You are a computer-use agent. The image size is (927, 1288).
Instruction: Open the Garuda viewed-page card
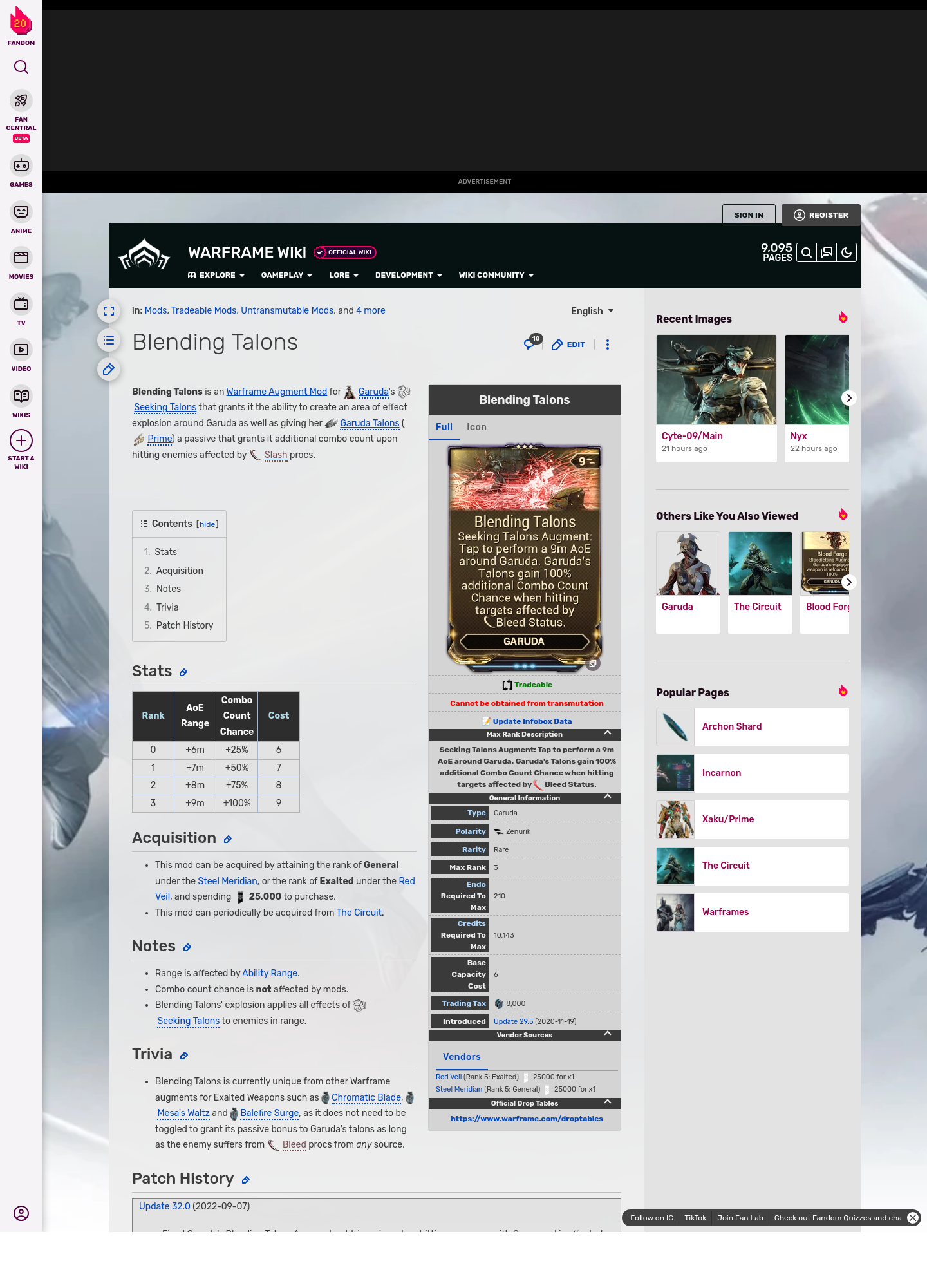click(x=688, y=582)
